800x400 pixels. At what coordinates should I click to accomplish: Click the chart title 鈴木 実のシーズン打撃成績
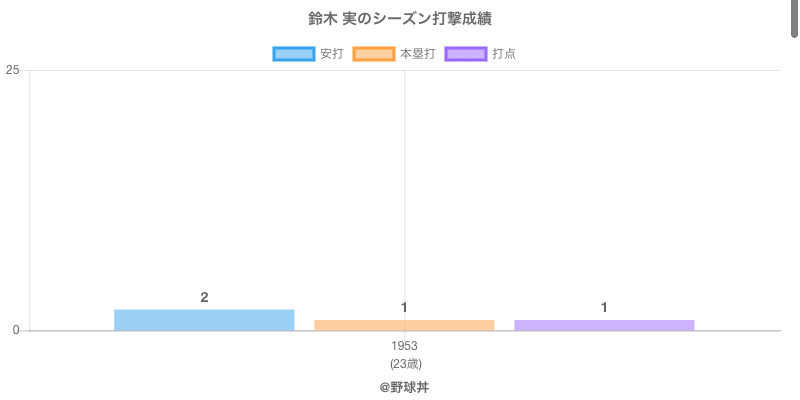[400, 19]
